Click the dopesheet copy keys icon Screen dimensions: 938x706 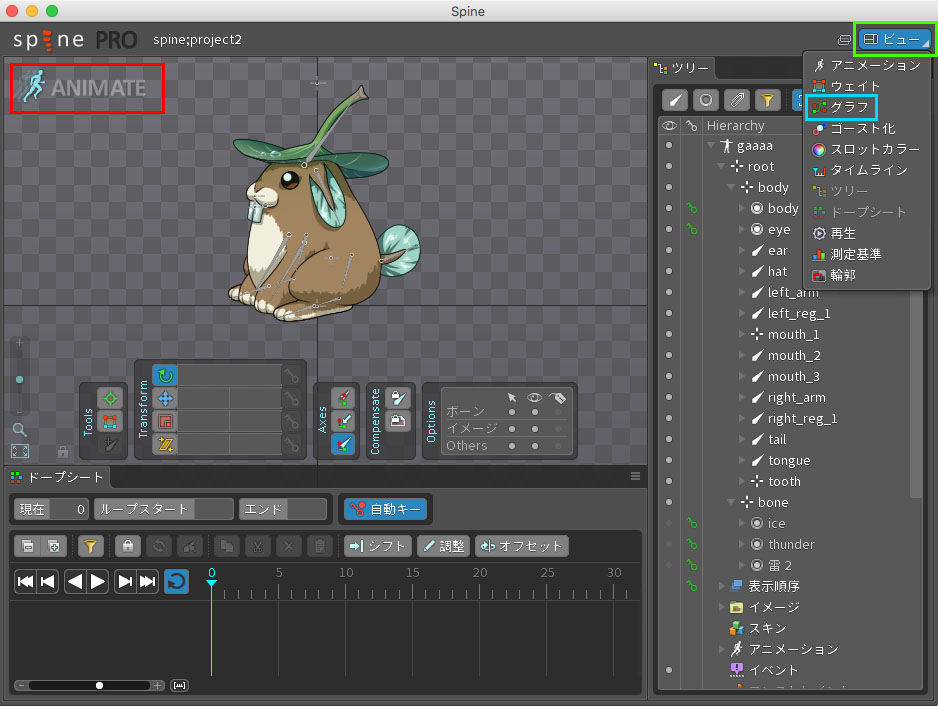point(227,546)
